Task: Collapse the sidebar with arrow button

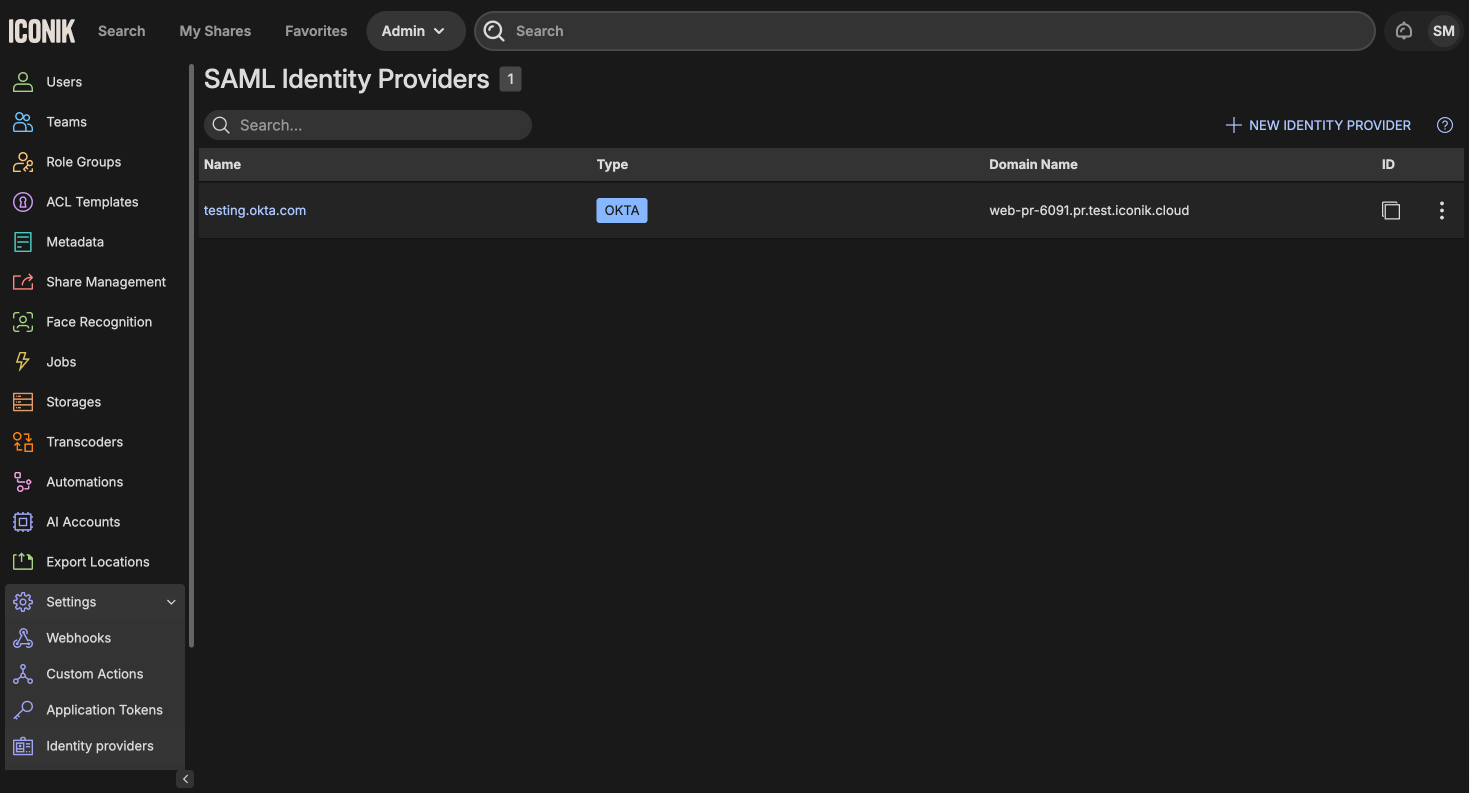Action: 185,779
